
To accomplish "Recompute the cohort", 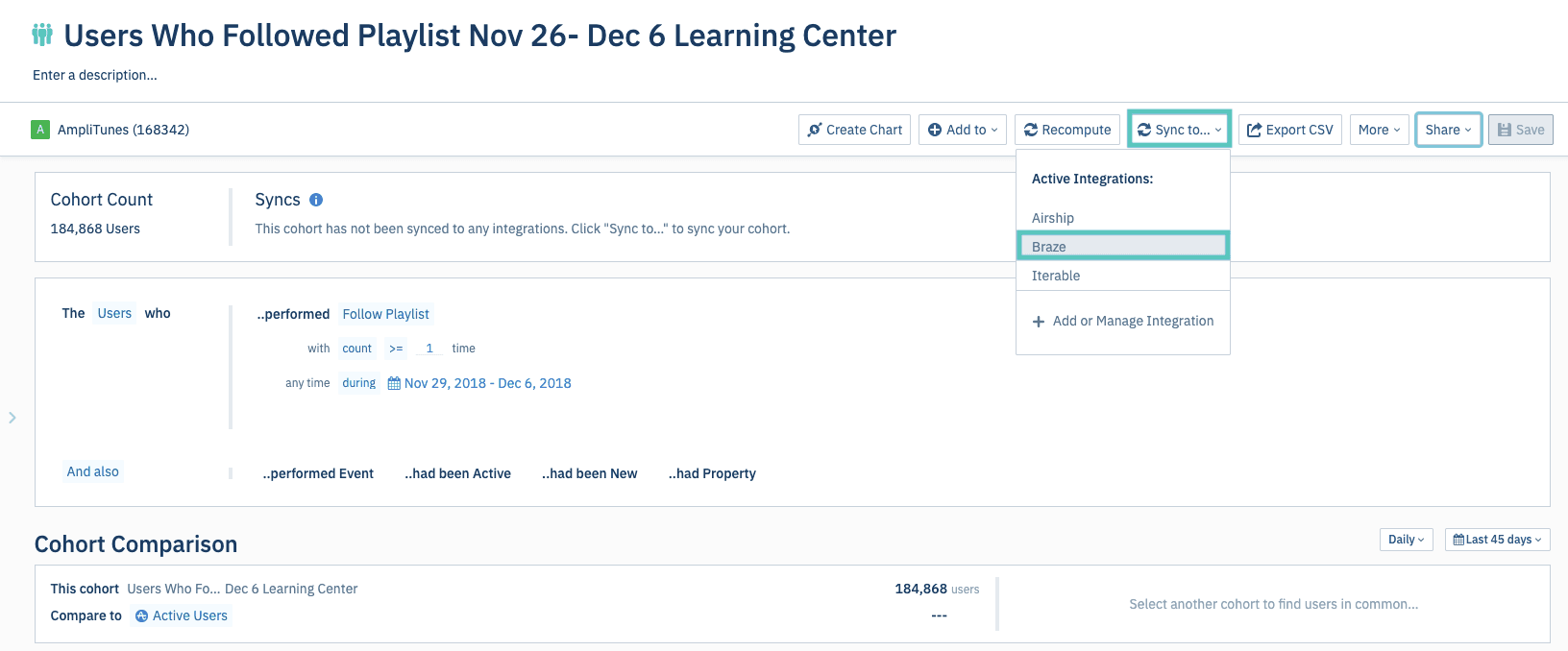I will (x=1067, y=130).
